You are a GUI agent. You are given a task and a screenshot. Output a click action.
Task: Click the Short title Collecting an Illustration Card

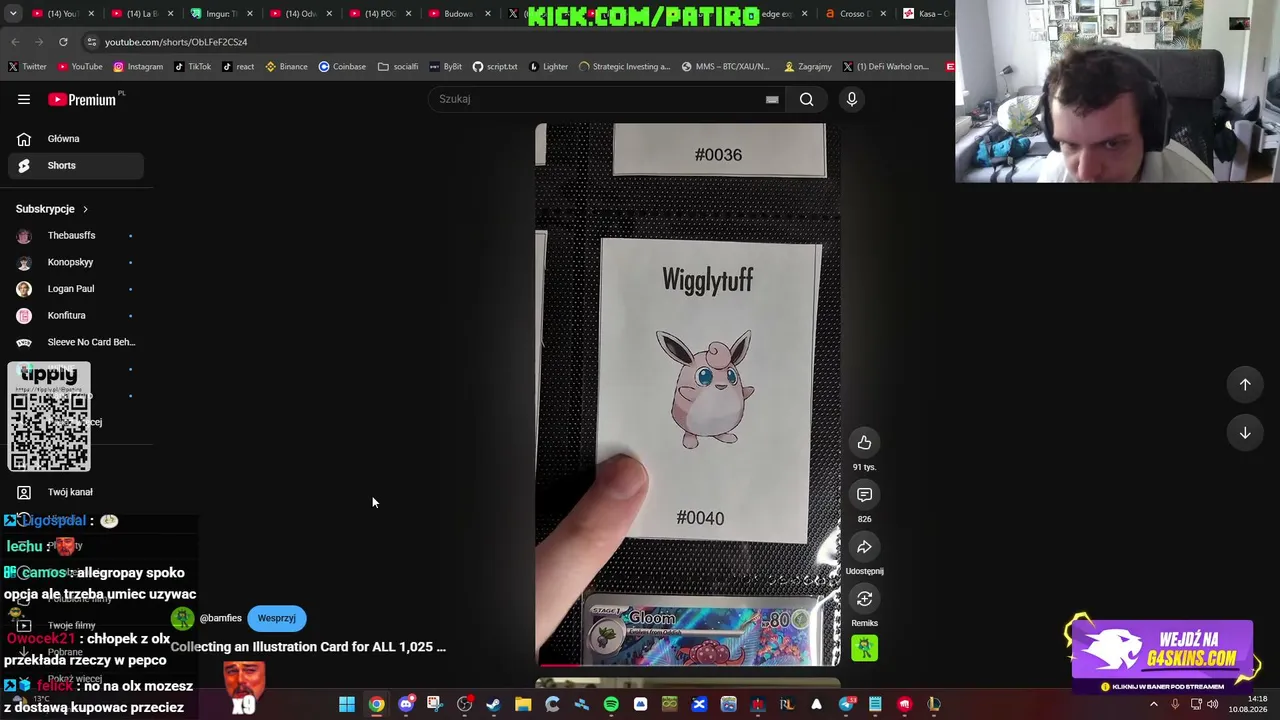(308, 647)
